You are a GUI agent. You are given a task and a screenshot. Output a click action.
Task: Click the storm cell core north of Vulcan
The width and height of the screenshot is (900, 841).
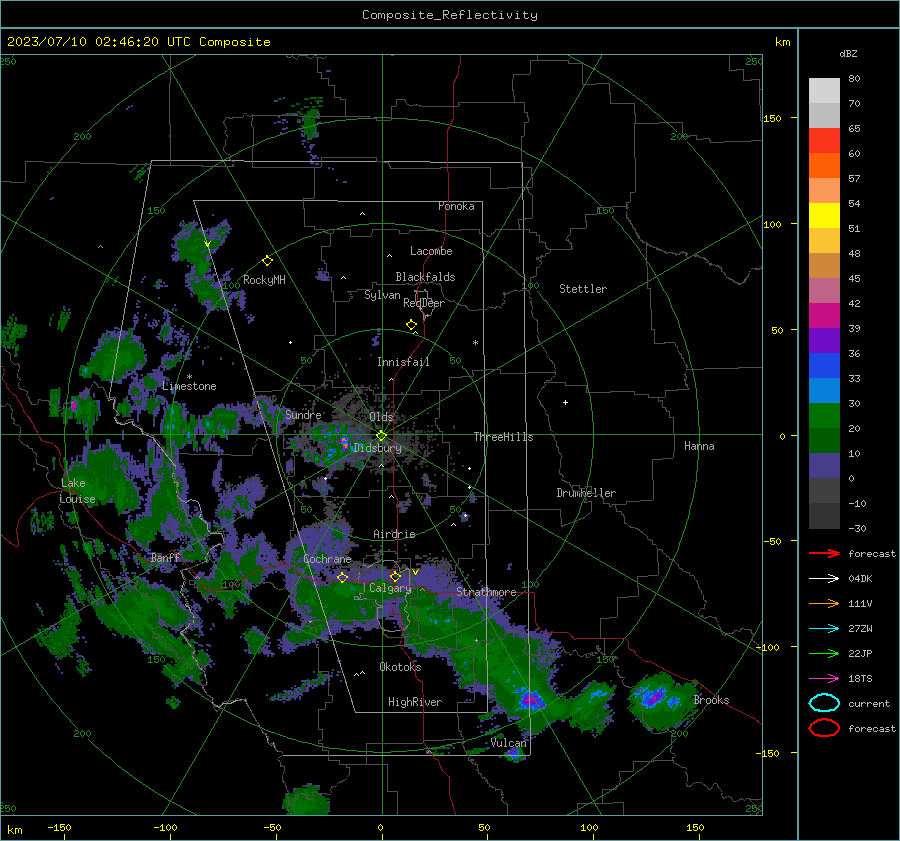531,700
